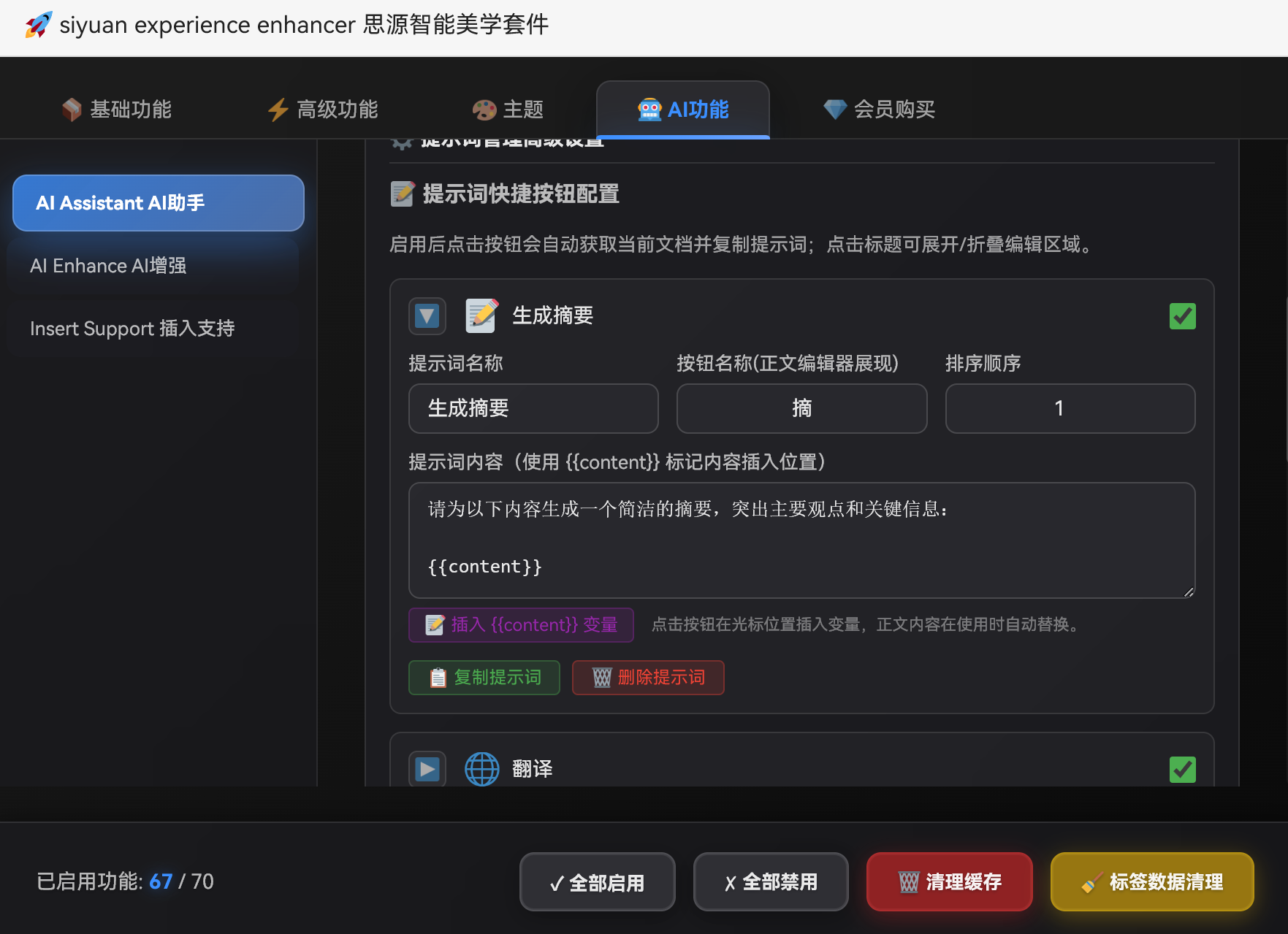Click the rocket logo icon in title
The height and width of the screenshot is (934, 1288).
pos(38,25)
